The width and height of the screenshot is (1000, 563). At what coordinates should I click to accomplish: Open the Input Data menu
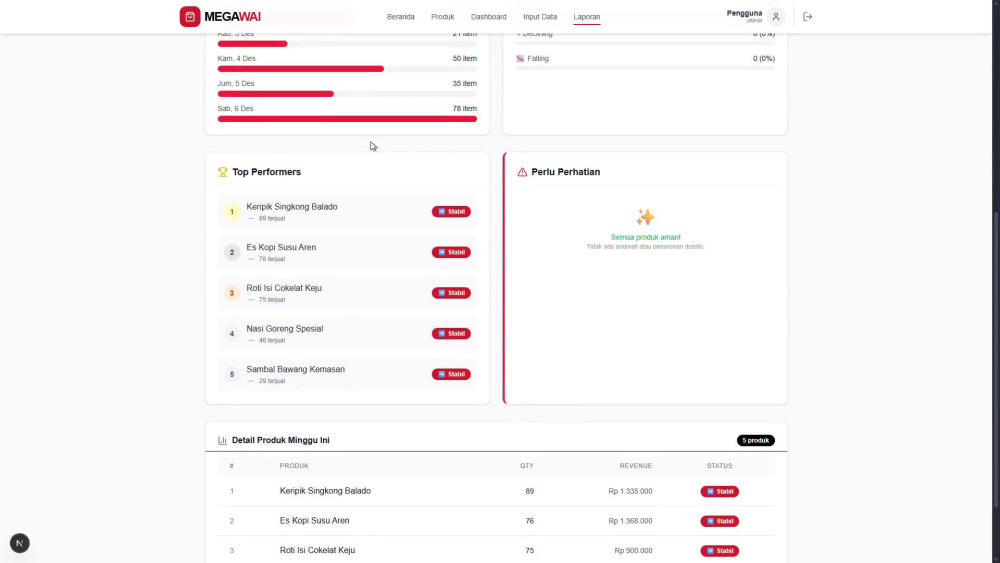[540, 17]
